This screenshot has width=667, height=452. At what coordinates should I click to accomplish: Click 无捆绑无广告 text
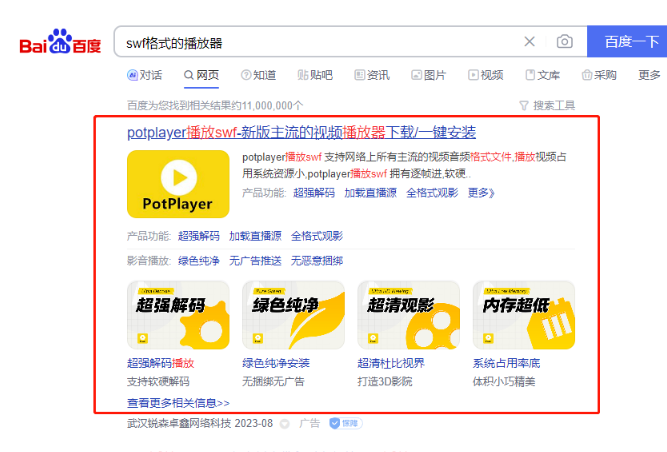click(x=273, y=381)
